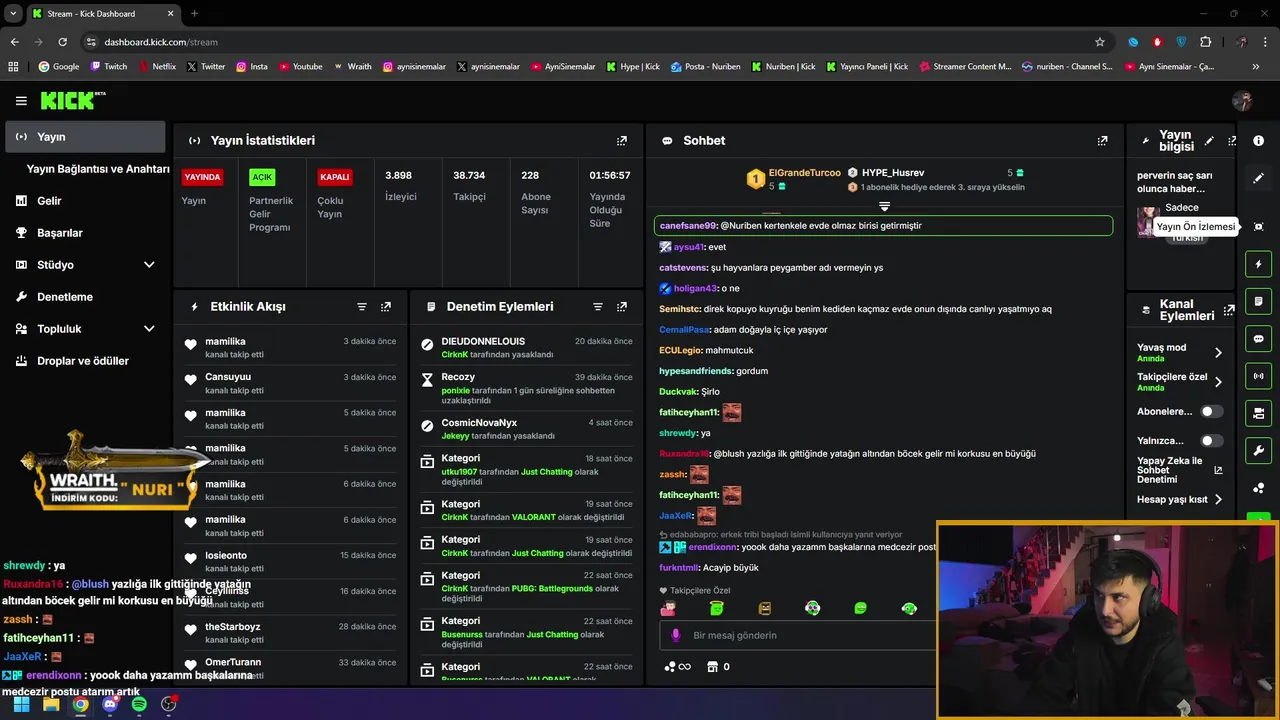
Task: Click the info icon in right toolbar
Action: click(x=1259, y=141)
